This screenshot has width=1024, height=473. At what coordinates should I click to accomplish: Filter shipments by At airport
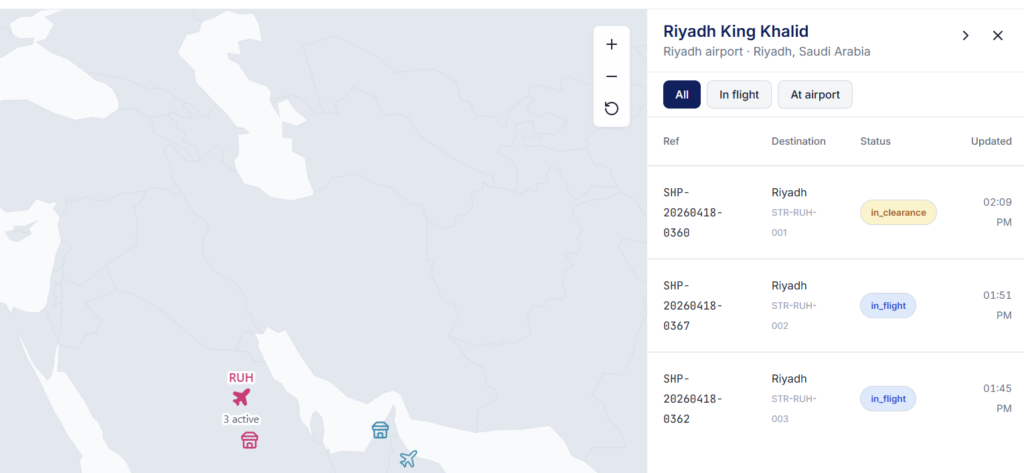click(815, 95)
